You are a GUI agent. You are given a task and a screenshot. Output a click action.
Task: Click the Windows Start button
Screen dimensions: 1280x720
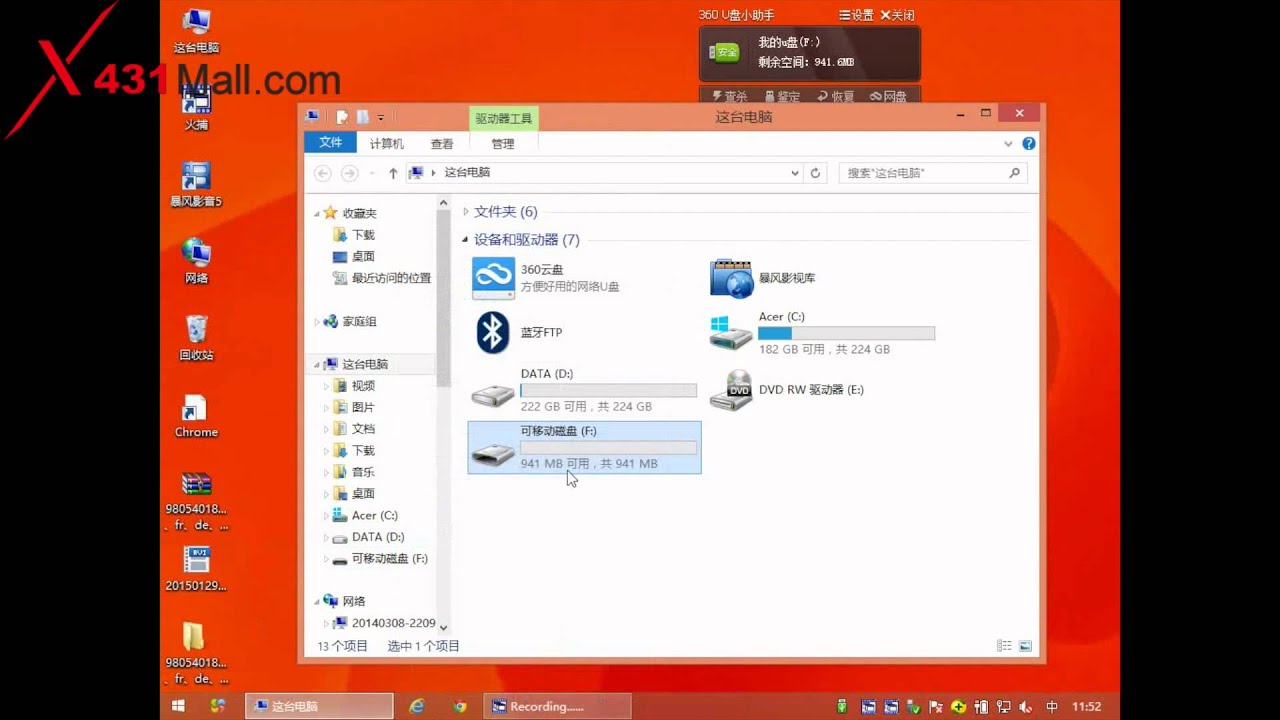178,706
